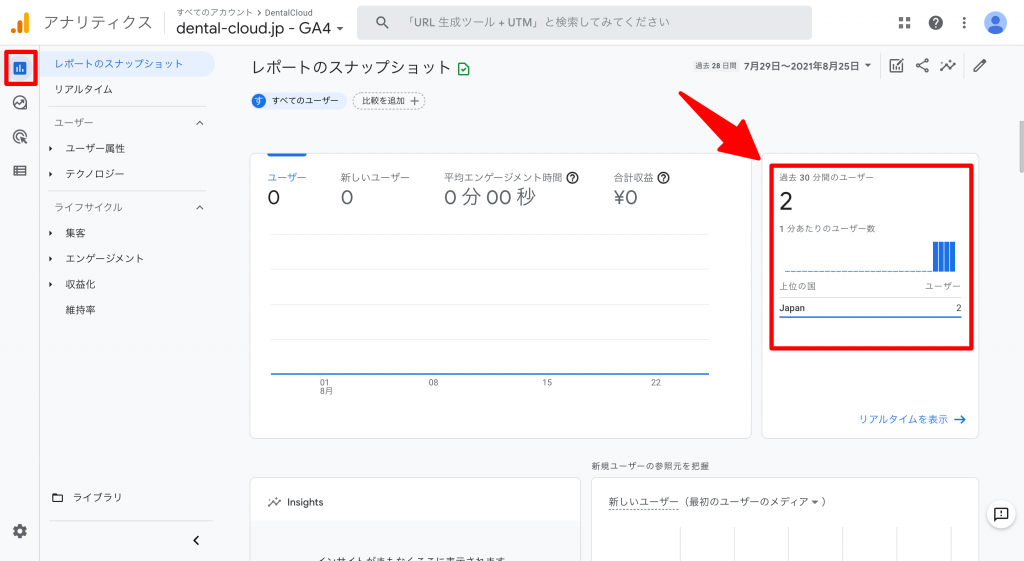Click the customize report pencil icon

click(980, 65)
